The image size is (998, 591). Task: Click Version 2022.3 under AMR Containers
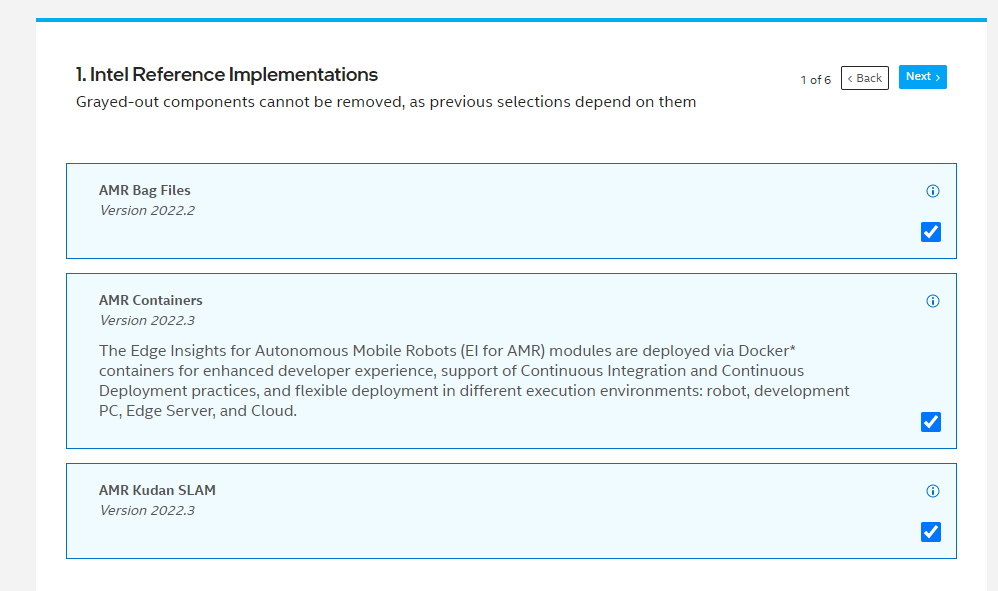(147, 320)
